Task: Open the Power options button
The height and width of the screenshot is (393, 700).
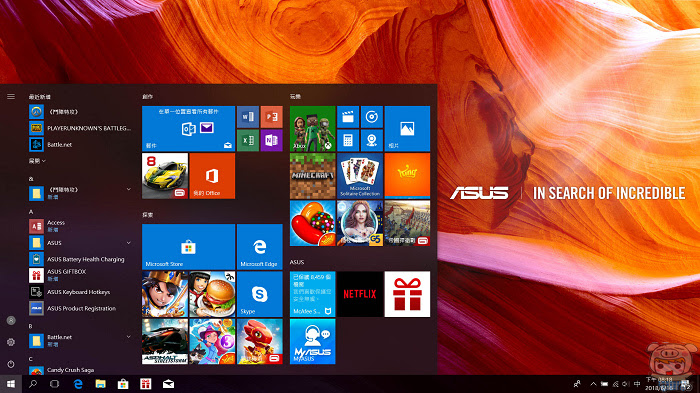Action: click(11, 364)
